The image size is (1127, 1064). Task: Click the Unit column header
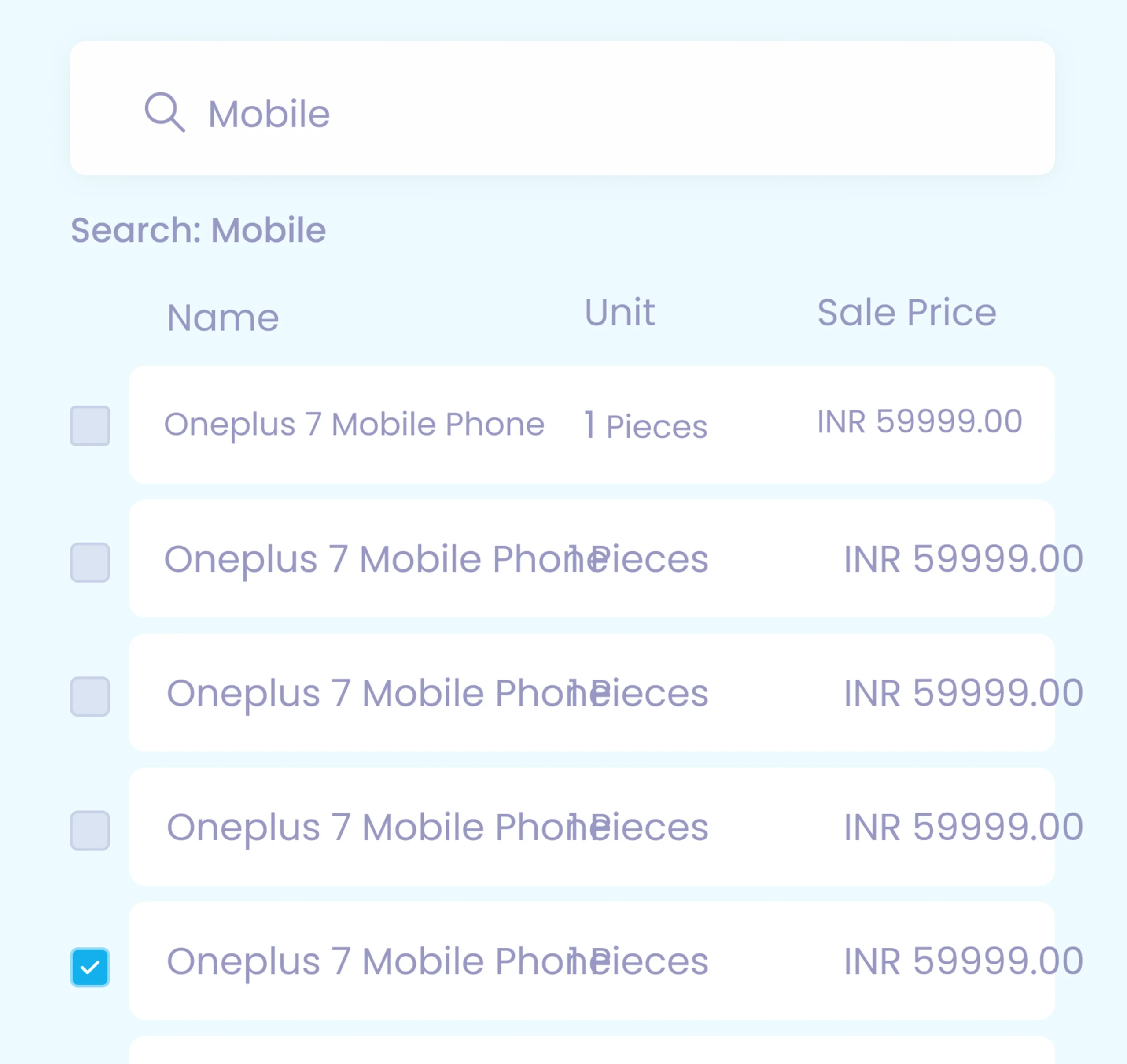619,312
